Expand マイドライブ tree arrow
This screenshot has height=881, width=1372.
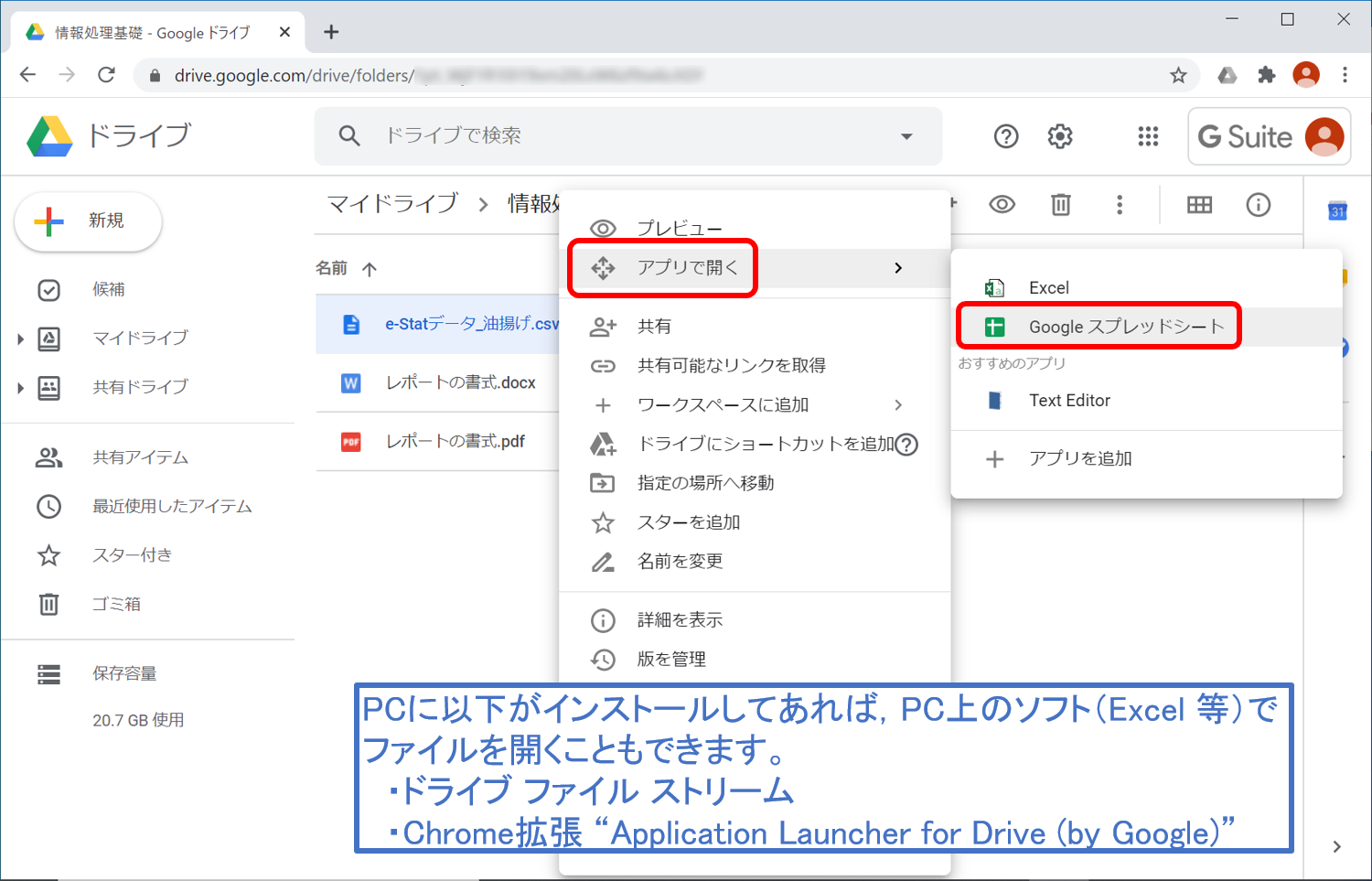[x=20, y=339]
